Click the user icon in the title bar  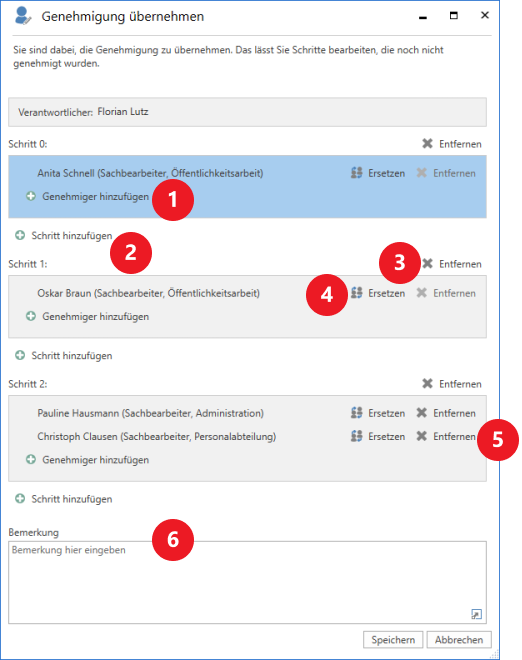pos(22,16)
